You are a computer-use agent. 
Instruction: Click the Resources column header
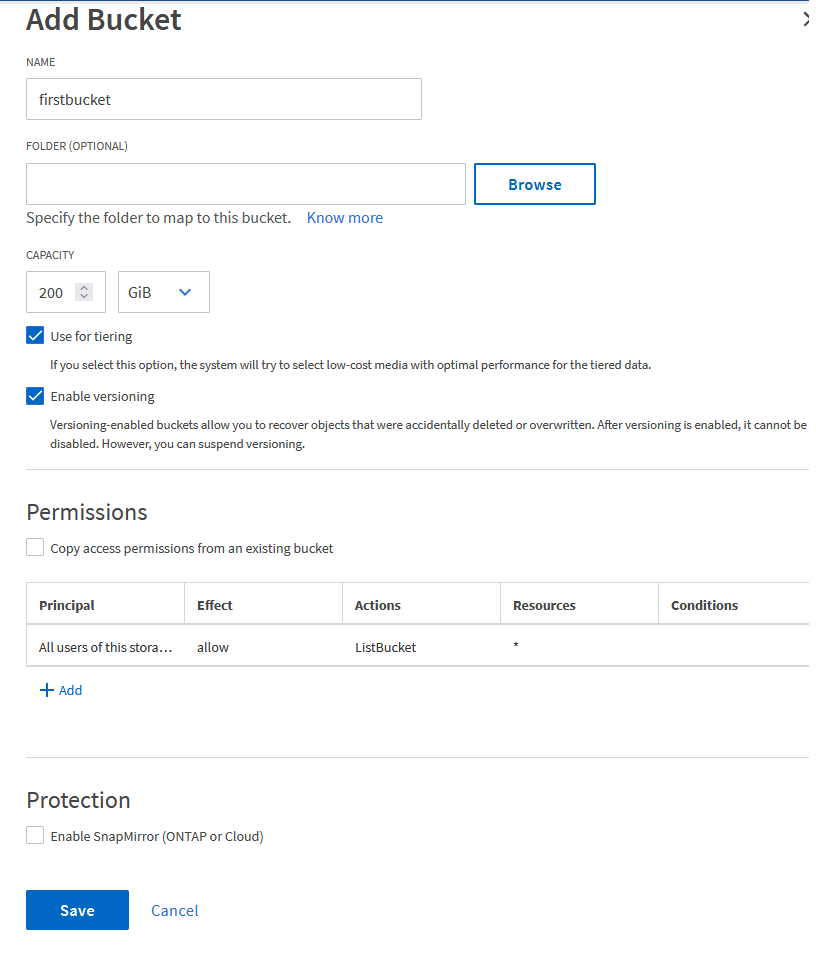[580, 605]
